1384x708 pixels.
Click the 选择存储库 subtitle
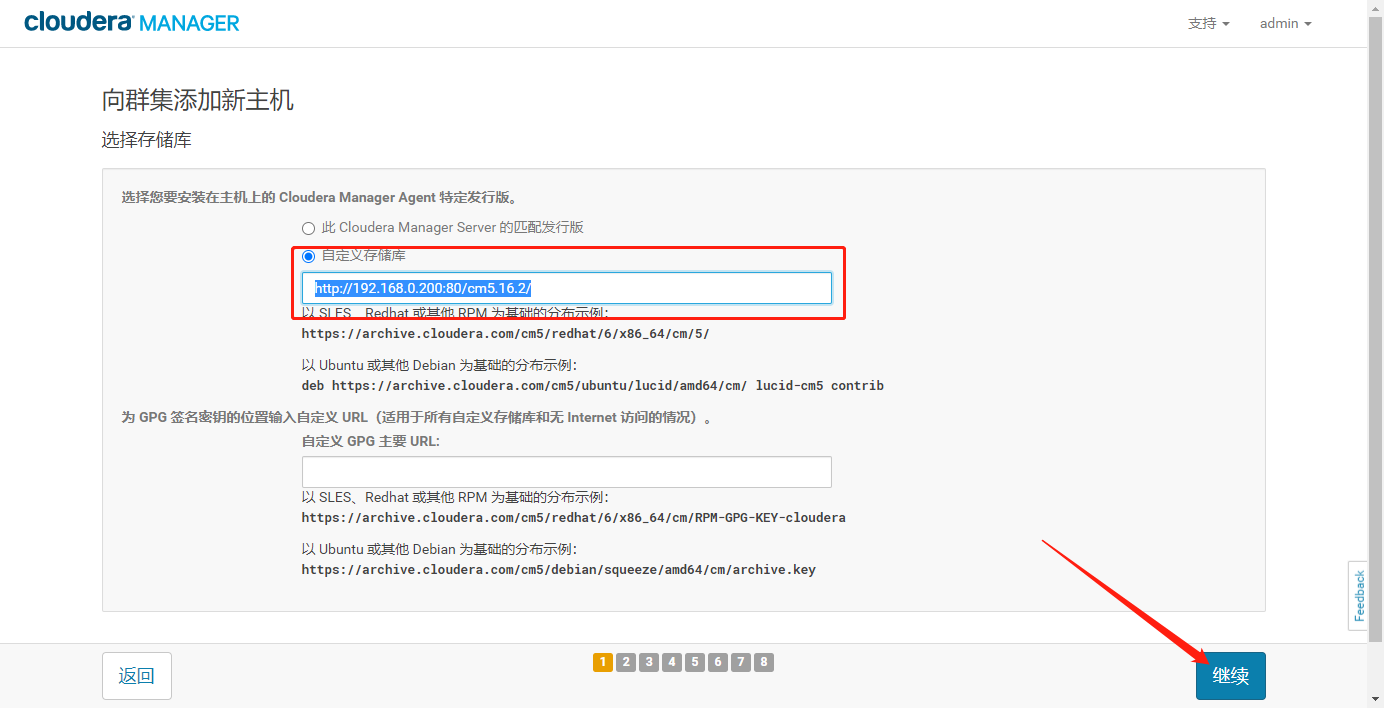(147, 140)
